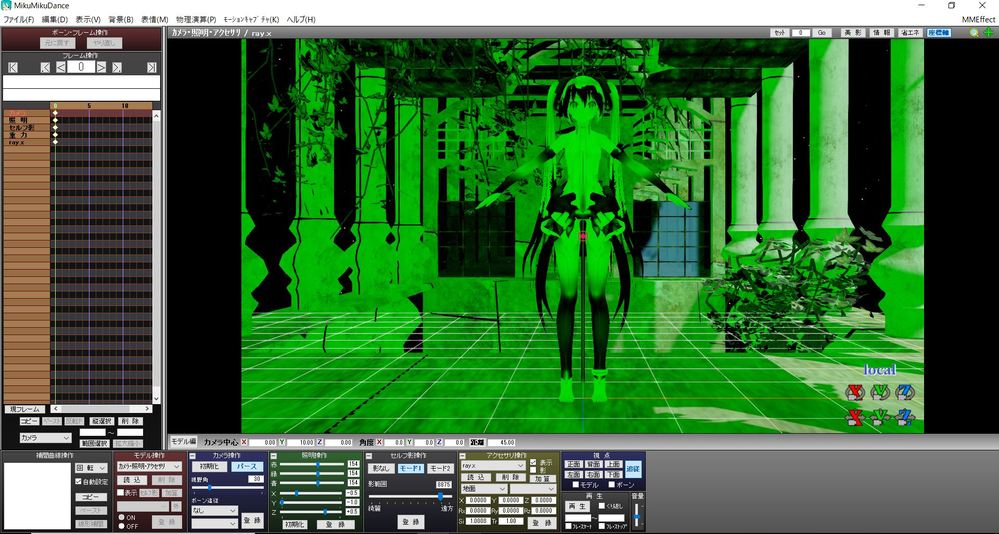Open the 地面 attachment dropdown
Viewport: 999px width, 534px height.
pos(484,489)
